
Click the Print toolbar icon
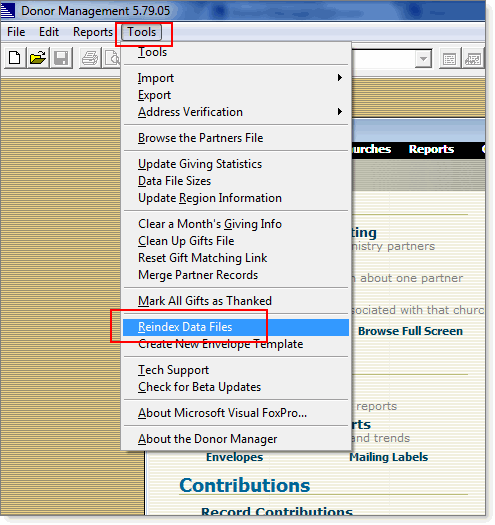tap(90, 58)
